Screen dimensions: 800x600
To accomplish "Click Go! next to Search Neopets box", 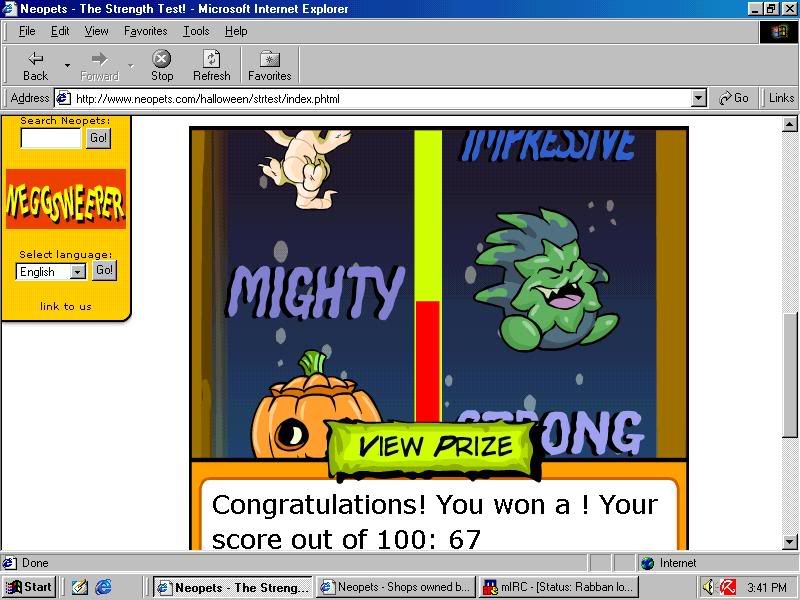I will 98,138.
